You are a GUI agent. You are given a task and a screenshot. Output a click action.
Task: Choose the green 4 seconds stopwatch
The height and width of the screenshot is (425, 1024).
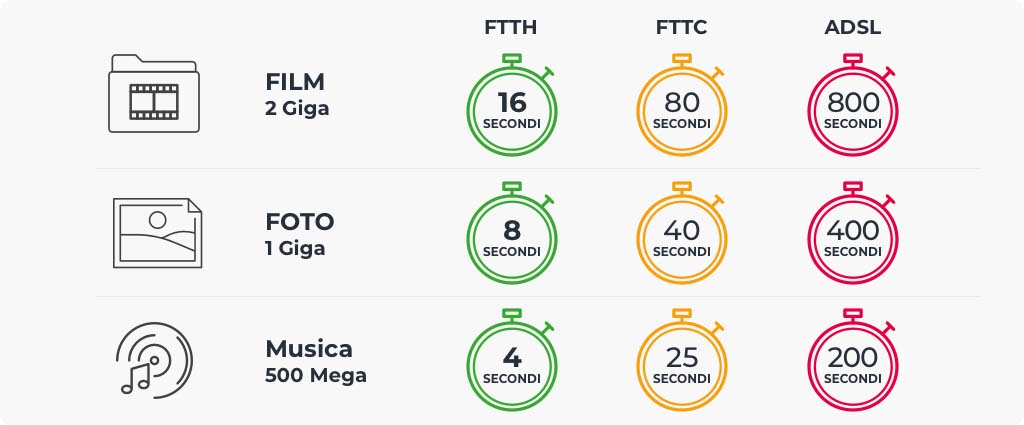[511, 360]
